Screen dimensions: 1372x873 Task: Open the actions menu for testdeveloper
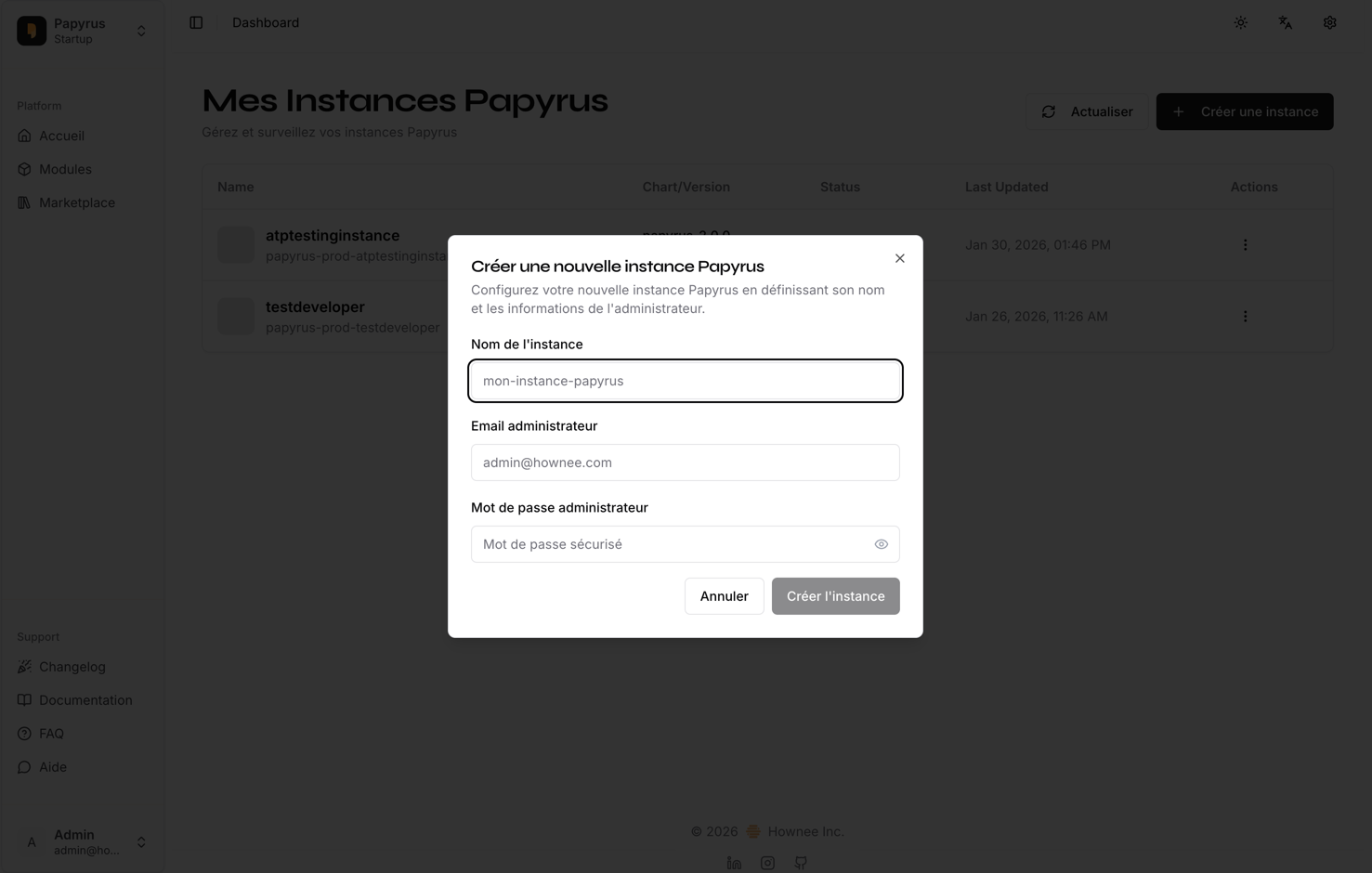tap(1245, 316)
